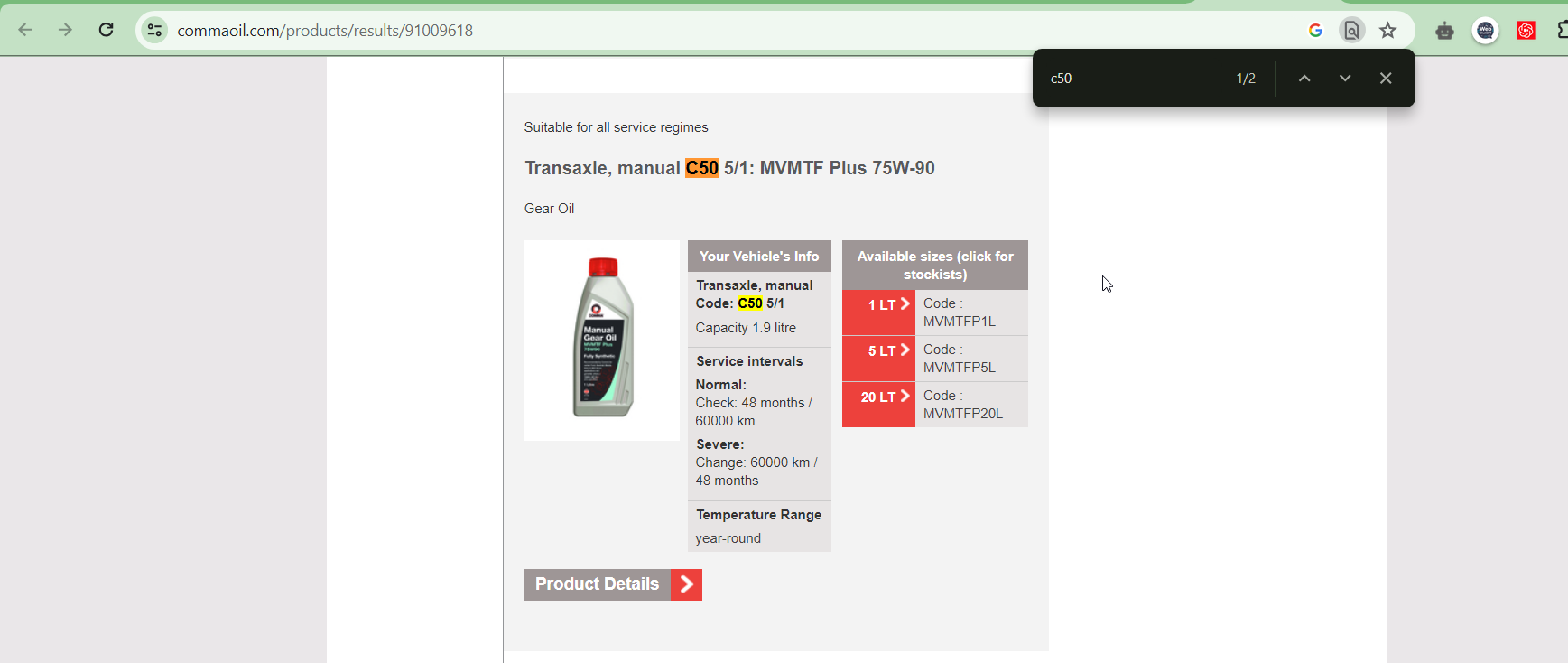Viewport: 1568px width, 663px height.
Task: Click the 1/2 match counter text
Action: click(x=1246, y=79)
